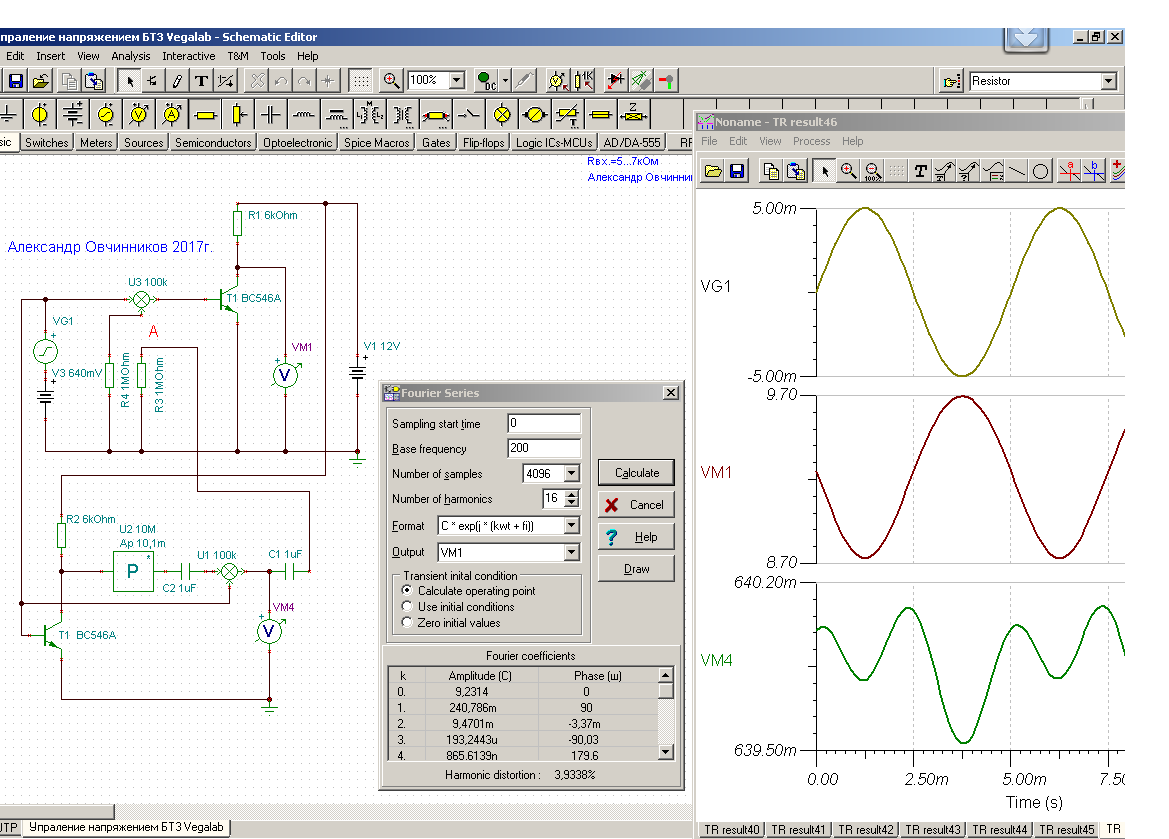Click the ground symbol component
The width and height of the screenshot is (1169, 839).
[x=9, y=114]
